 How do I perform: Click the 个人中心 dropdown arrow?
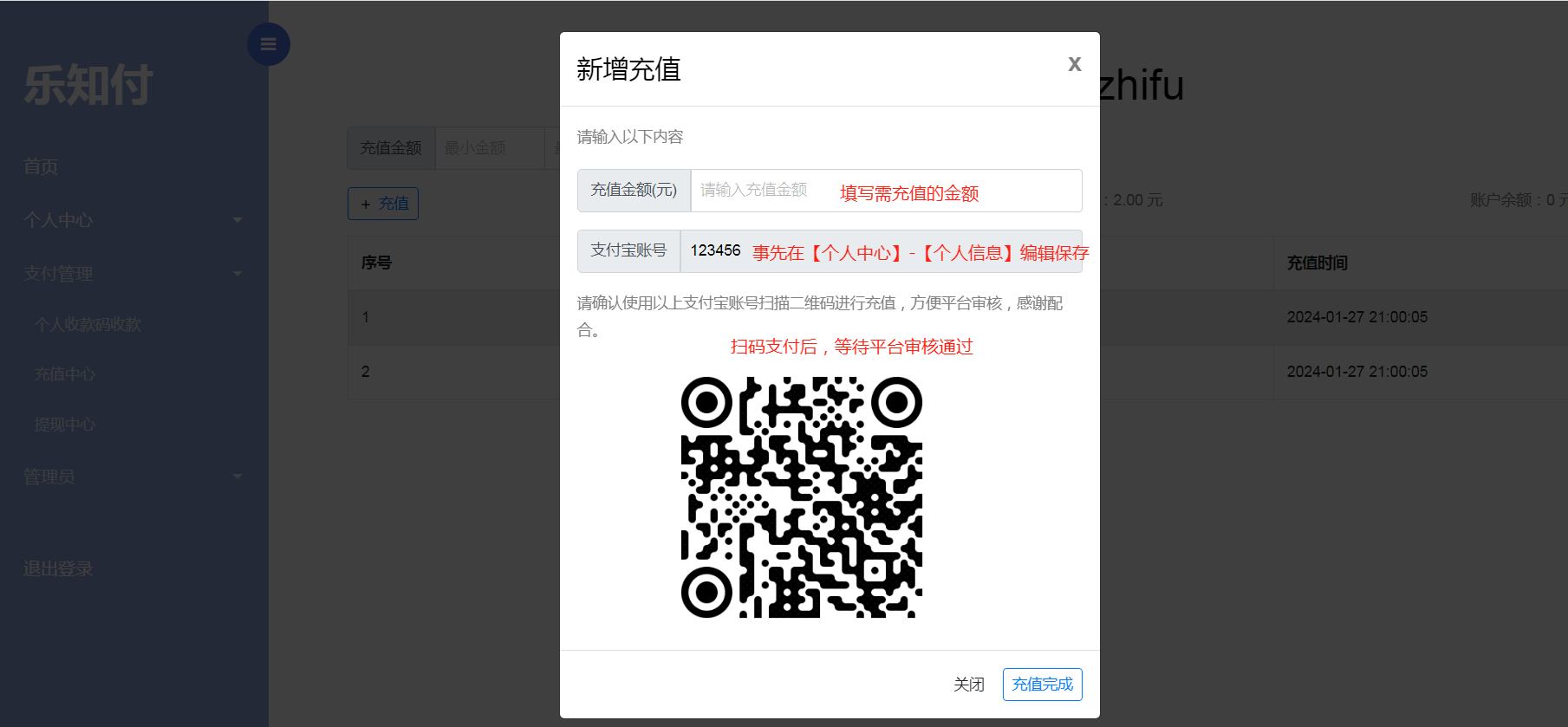237,220
